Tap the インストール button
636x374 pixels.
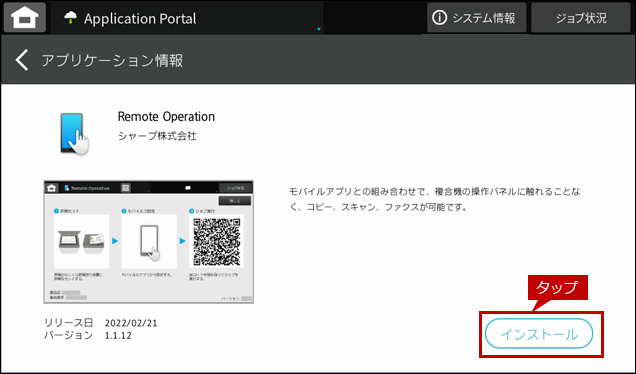[539, 334]
